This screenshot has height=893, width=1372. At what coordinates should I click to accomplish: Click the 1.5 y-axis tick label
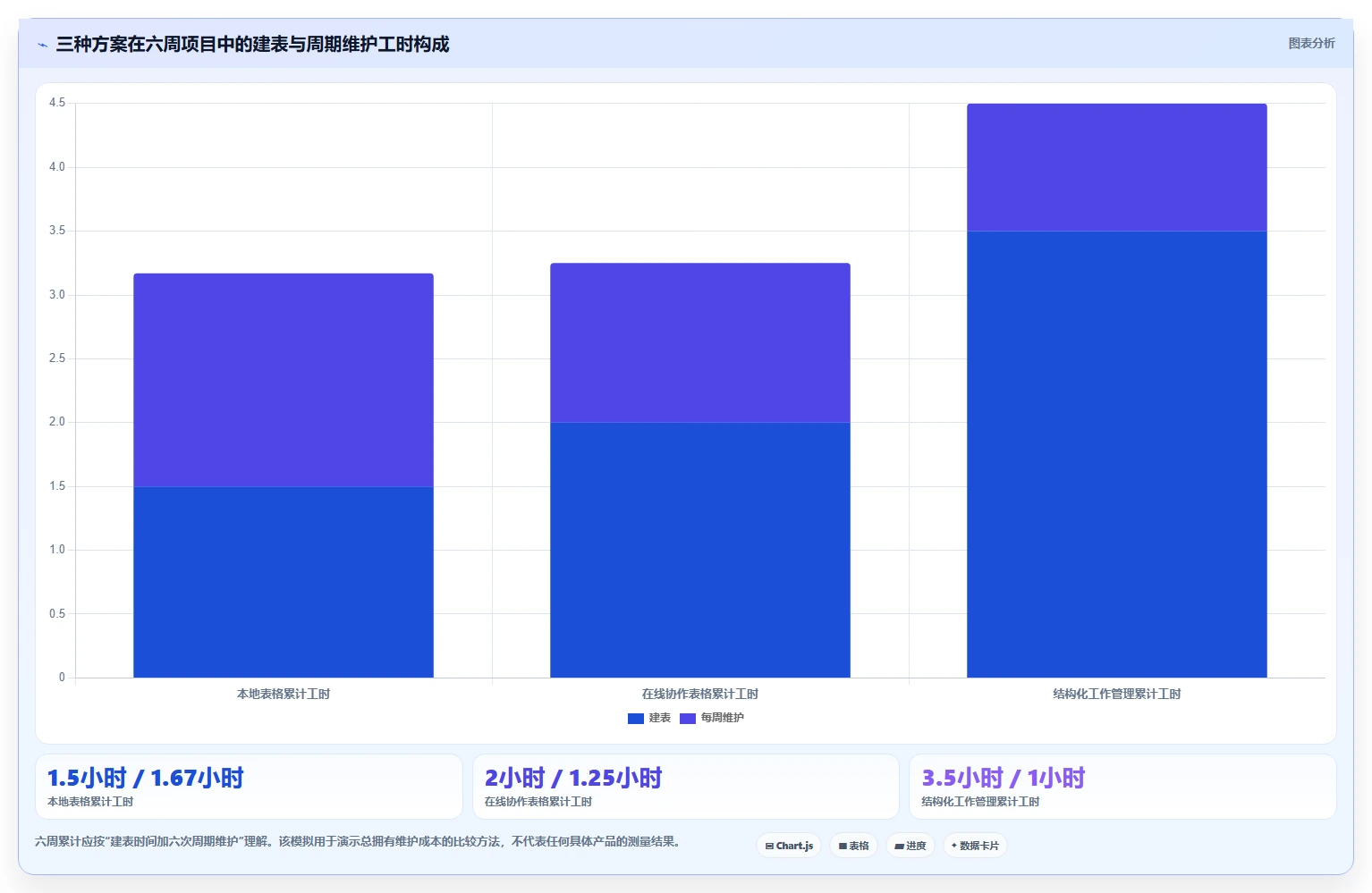point(57,486)
